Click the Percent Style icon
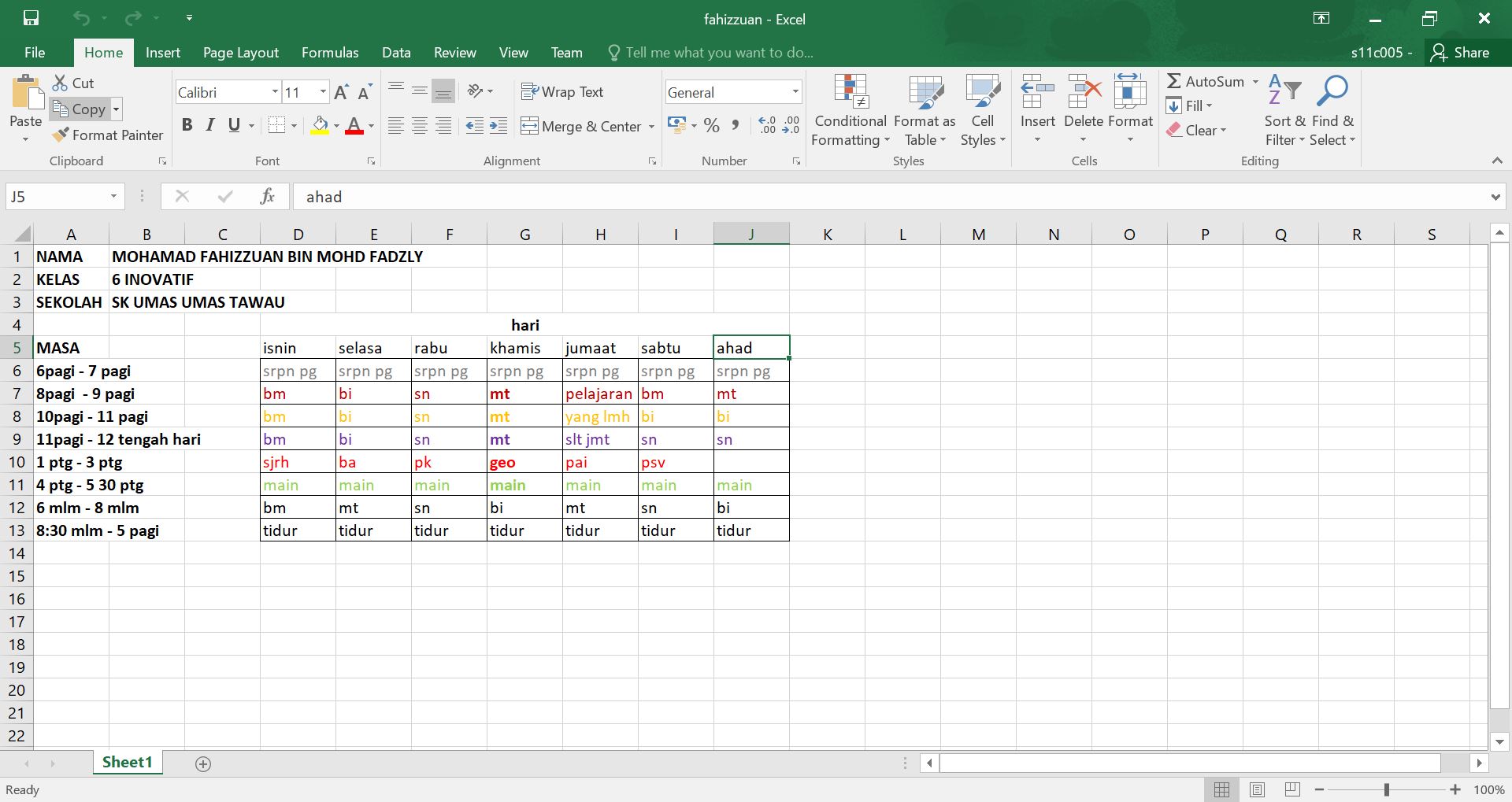Viewport: 1512px width, 802px height. pos(712,125)
